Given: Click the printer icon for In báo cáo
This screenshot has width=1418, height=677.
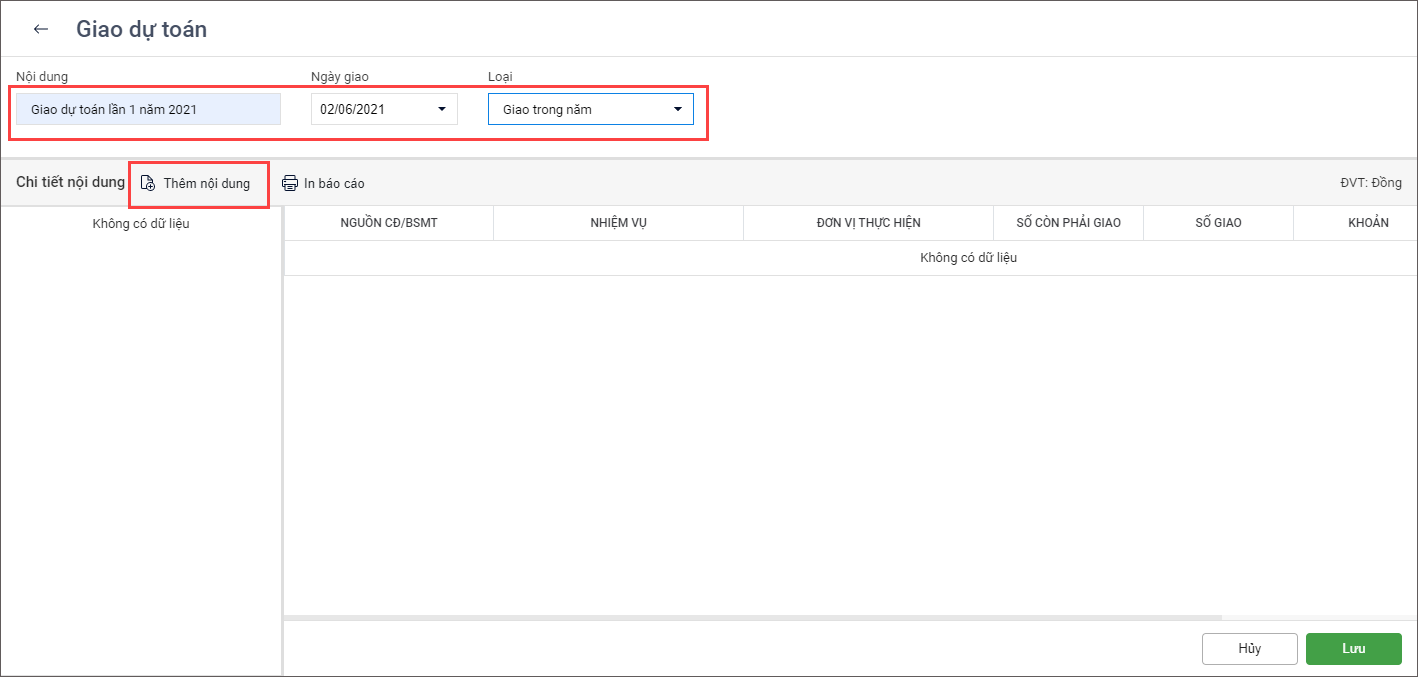Looking at the screenshot, I should click(x=290, y=183).
